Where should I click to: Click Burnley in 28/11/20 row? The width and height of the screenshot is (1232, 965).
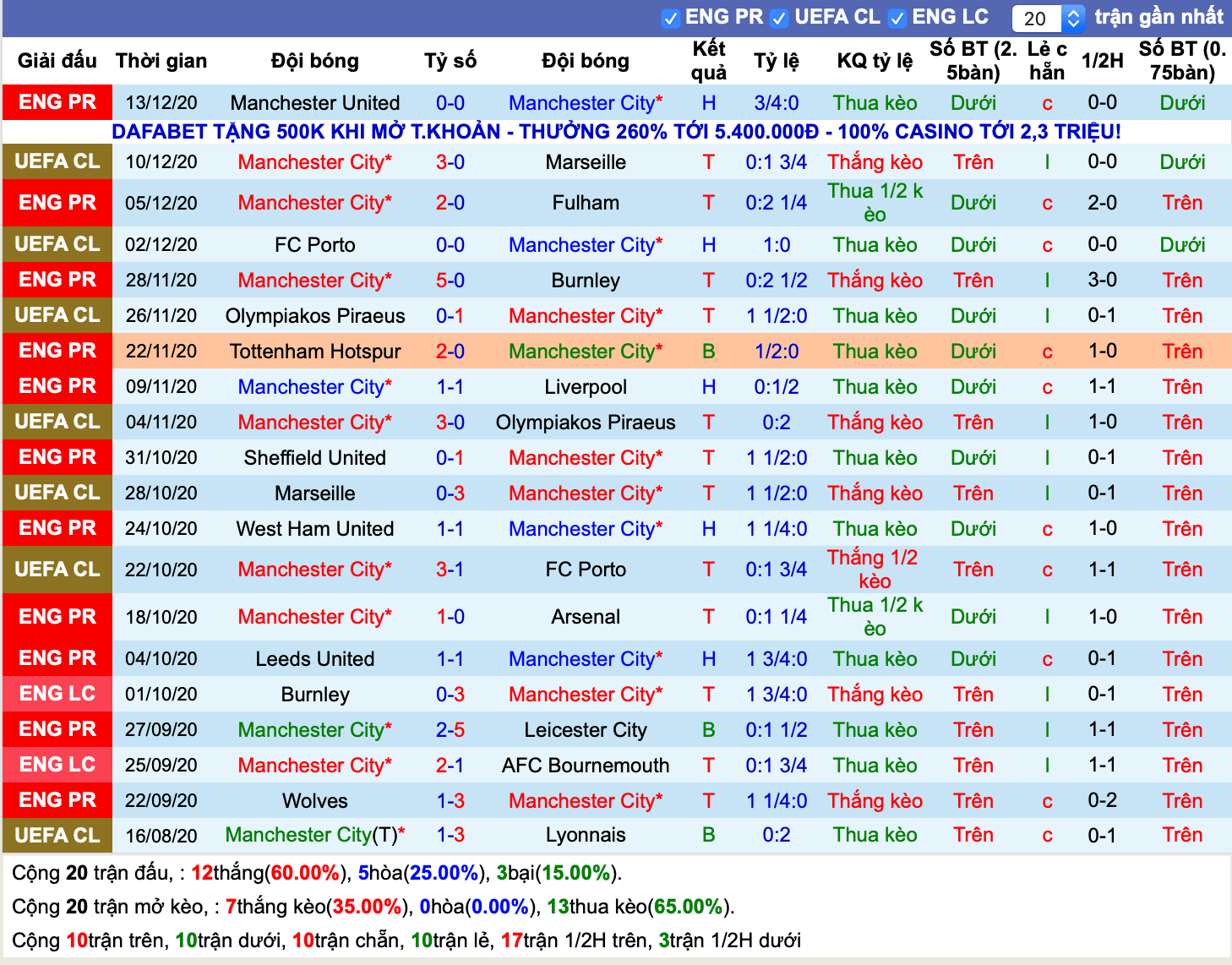(x=586, y=281)
